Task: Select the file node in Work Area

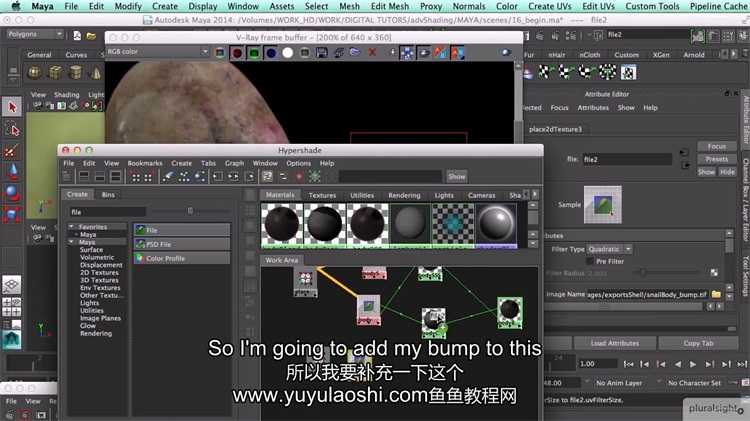Action: pos(368,310)
